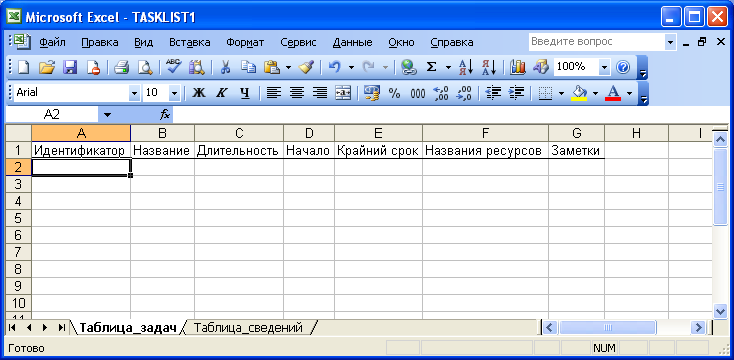This screenshot has width=734, height=360.
Task: Apply thousands separator 000 icon
Action: (418, 93)
